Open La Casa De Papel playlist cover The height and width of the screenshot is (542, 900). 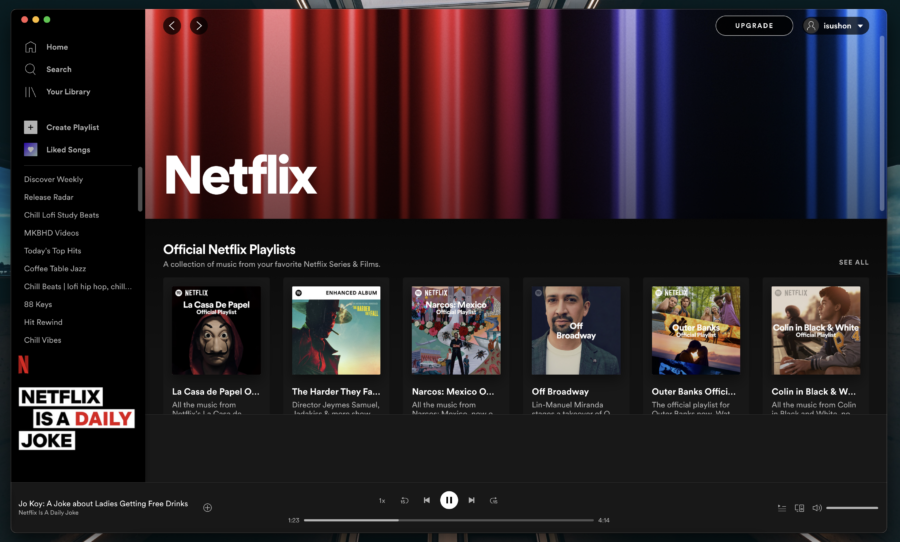click(x=216, y=330)
